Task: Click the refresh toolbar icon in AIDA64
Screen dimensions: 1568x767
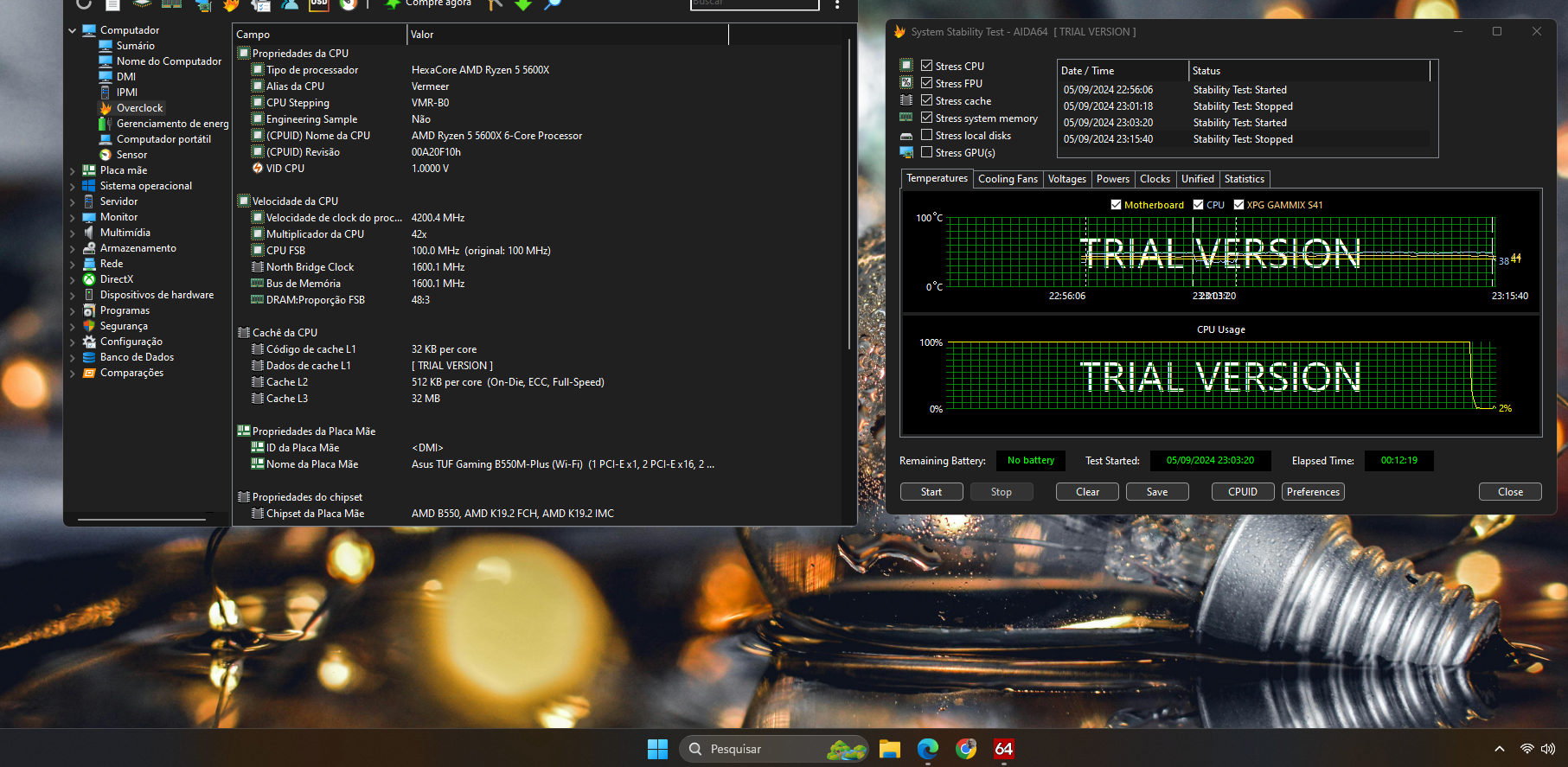Action: (x=84, y=4)
